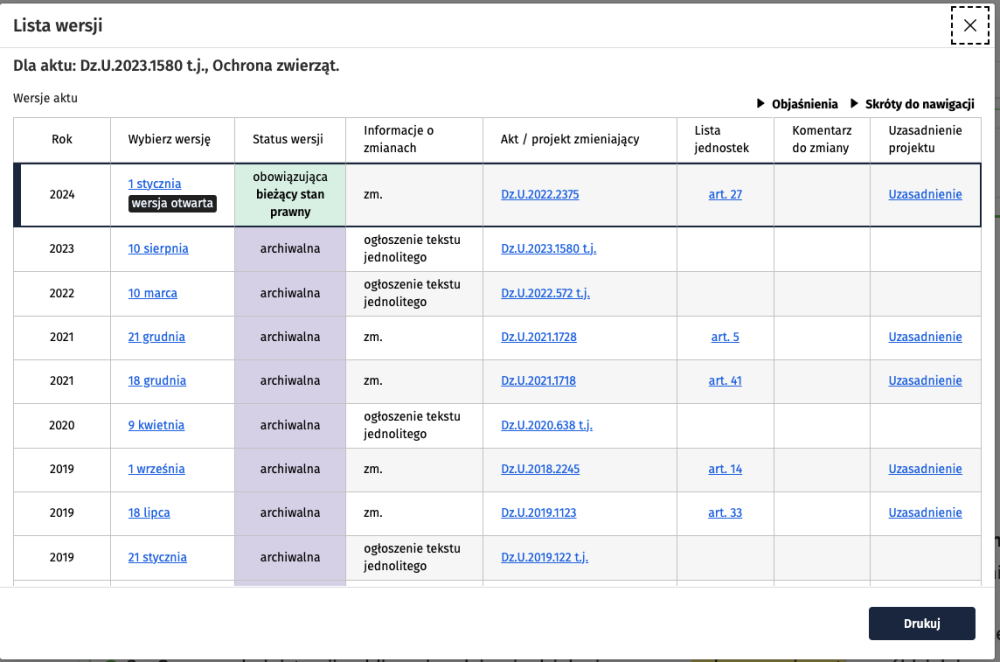This screenshot has width=1000, height=662.
Task: Open Uzasadnienie for the 2024 version
Action: [x=925, y=195]
